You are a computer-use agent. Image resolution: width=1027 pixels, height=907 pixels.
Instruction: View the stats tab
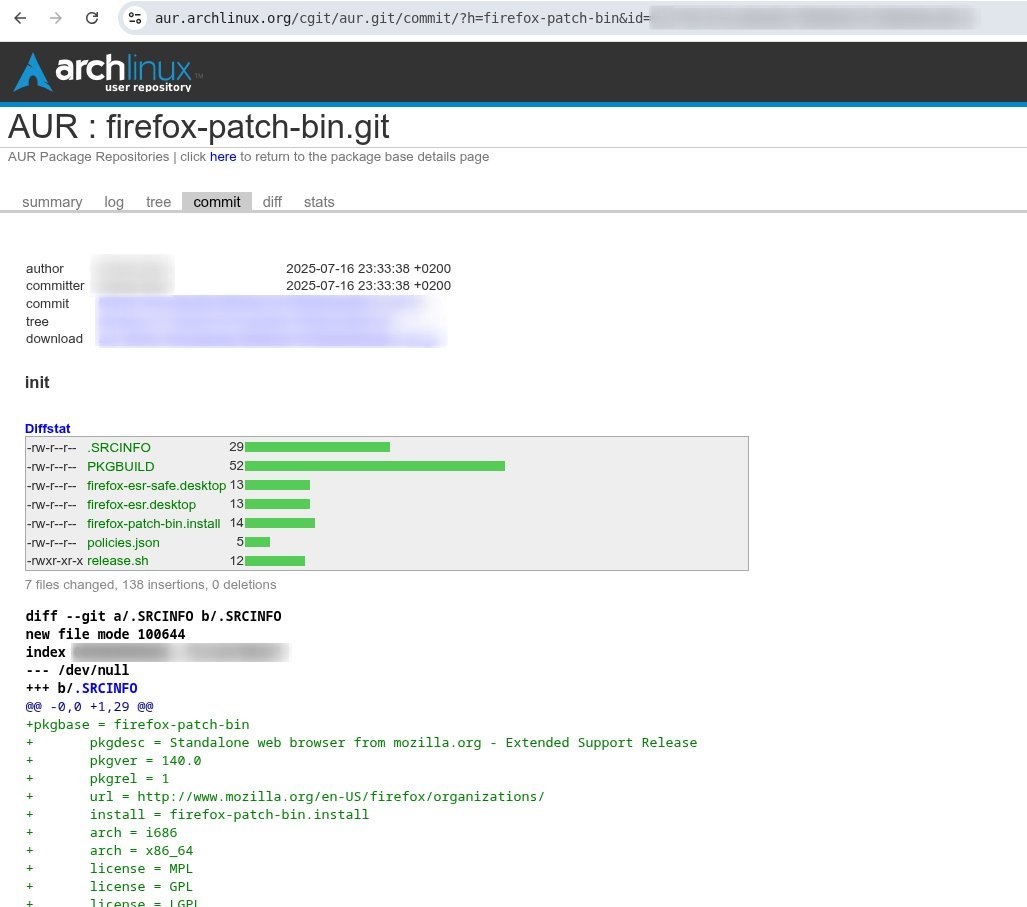319,202
